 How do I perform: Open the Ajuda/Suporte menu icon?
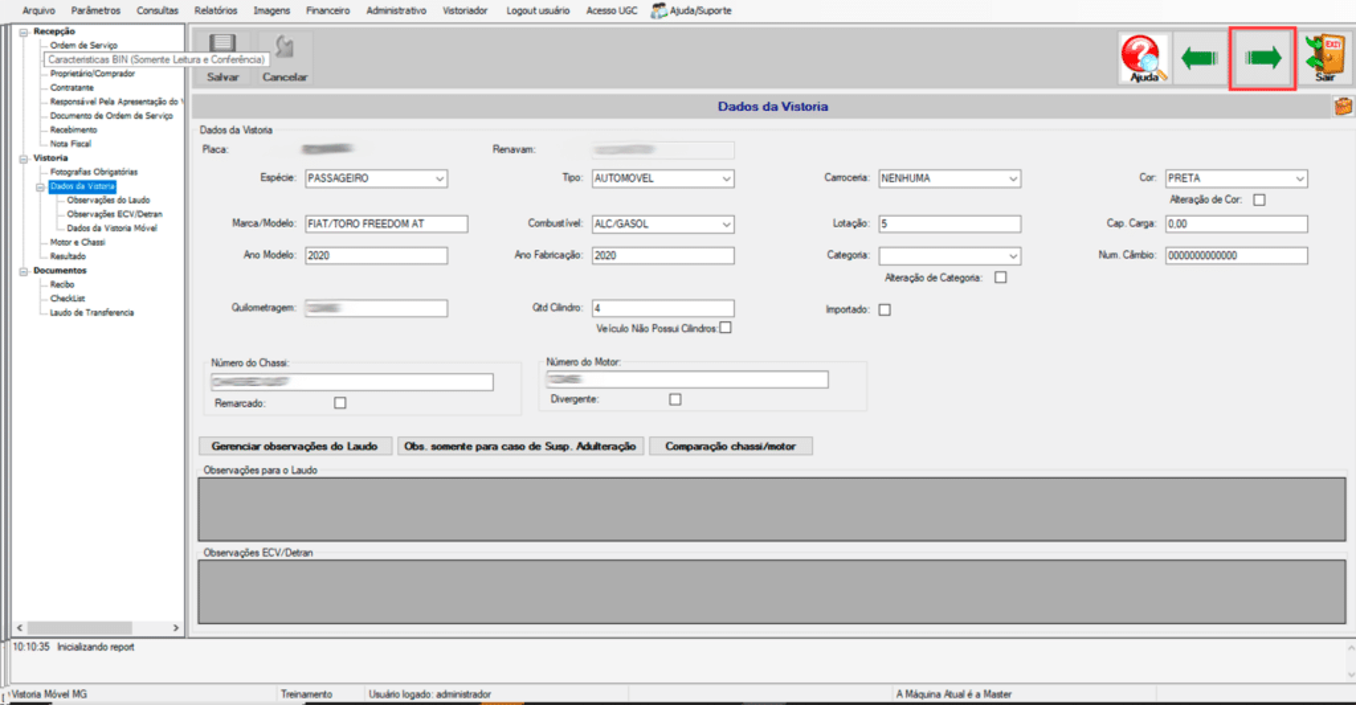(659, 10)
